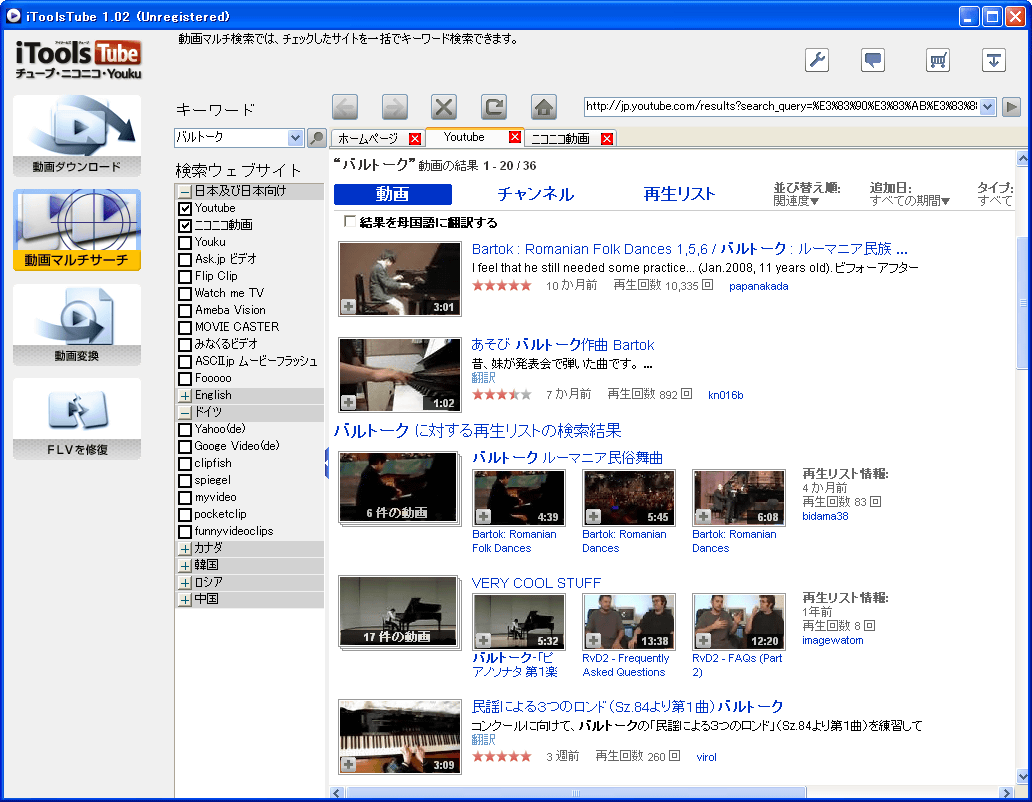Expand the カナダ site group
The height and width of the screenshot is (802, 1032).
[x=185, y=549]
